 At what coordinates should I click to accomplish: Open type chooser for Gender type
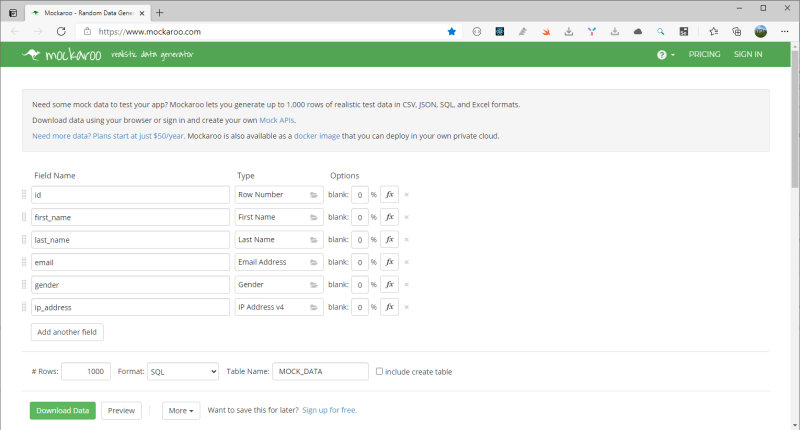[279, 284]
